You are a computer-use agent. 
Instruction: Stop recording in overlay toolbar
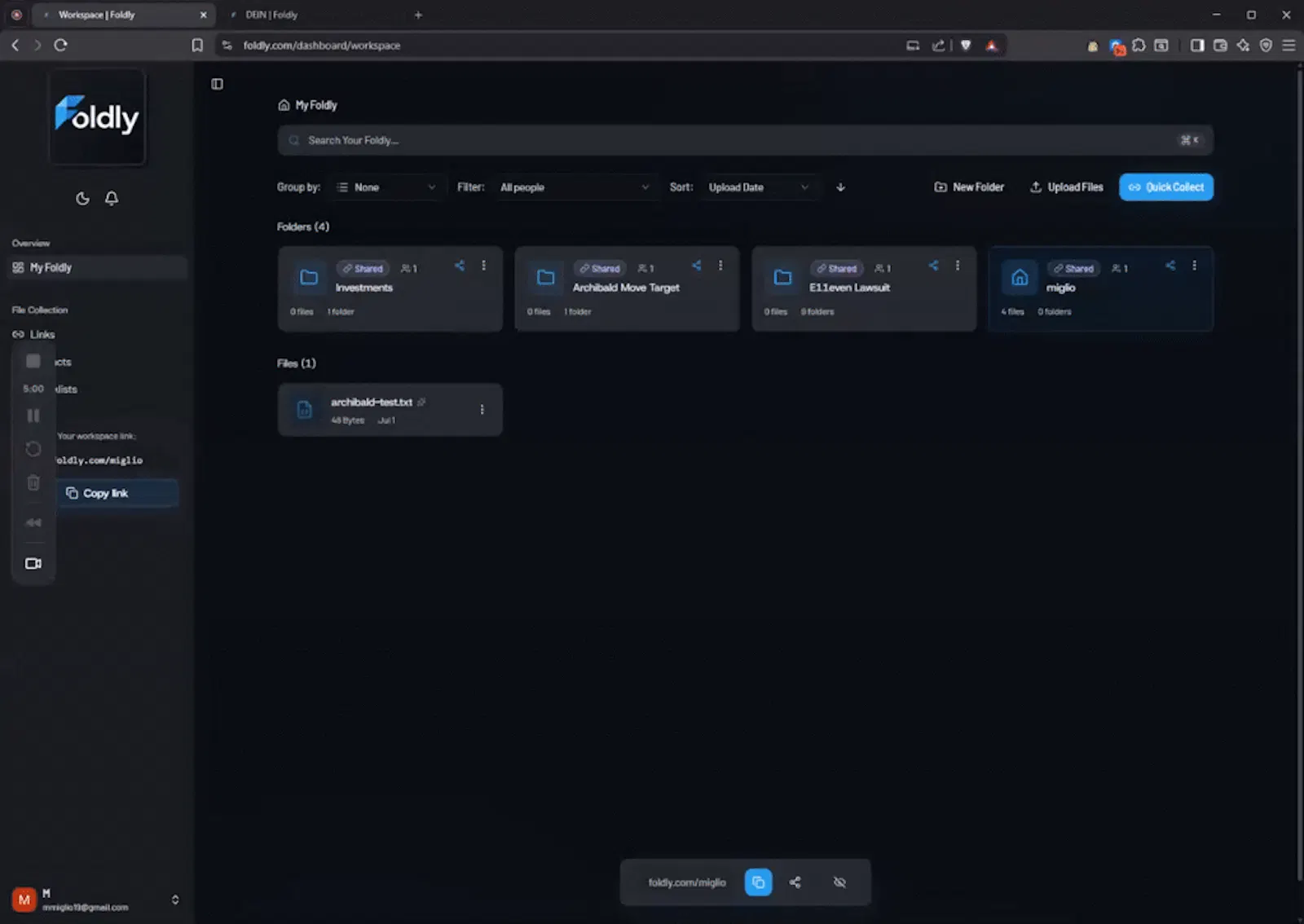(33, 361)
